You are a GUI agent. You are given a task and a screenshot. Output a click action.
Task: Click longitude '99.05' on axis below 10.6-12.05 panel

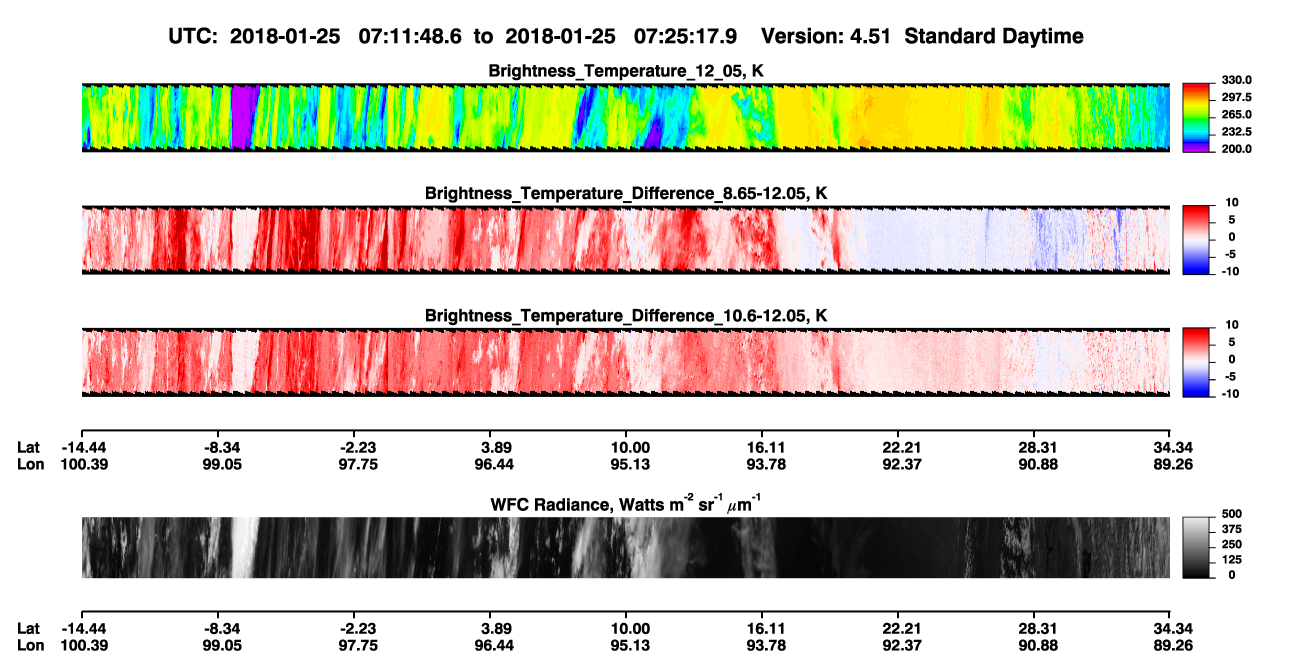pyautogui.click(x=222, y=464)
